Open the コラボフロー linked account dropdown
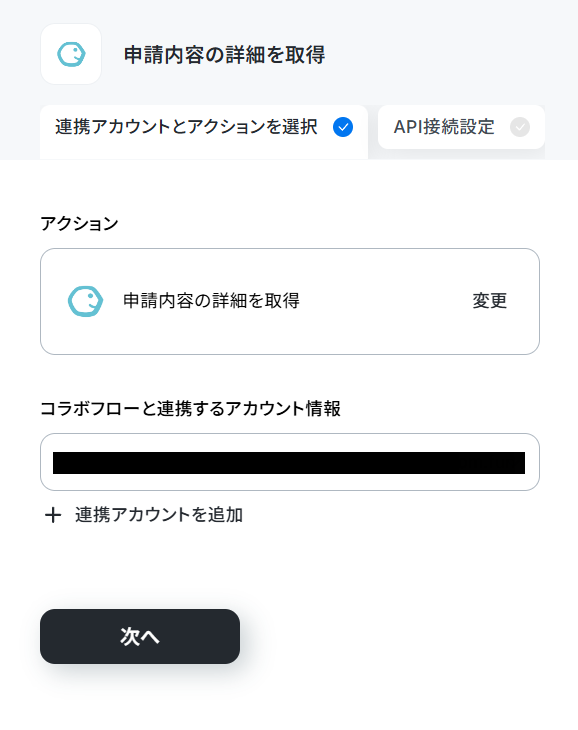This screenshot has height=730, width=578. tap(290, 462)
